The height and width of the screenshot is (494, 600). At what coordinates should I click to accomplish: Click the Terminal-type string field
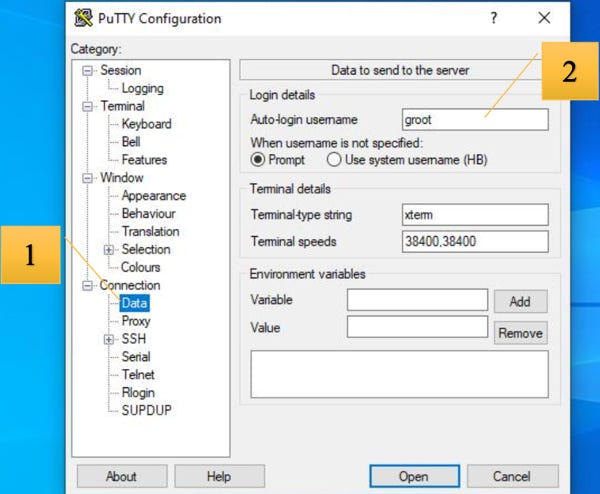pyautogui.click(x=475, y=215)
